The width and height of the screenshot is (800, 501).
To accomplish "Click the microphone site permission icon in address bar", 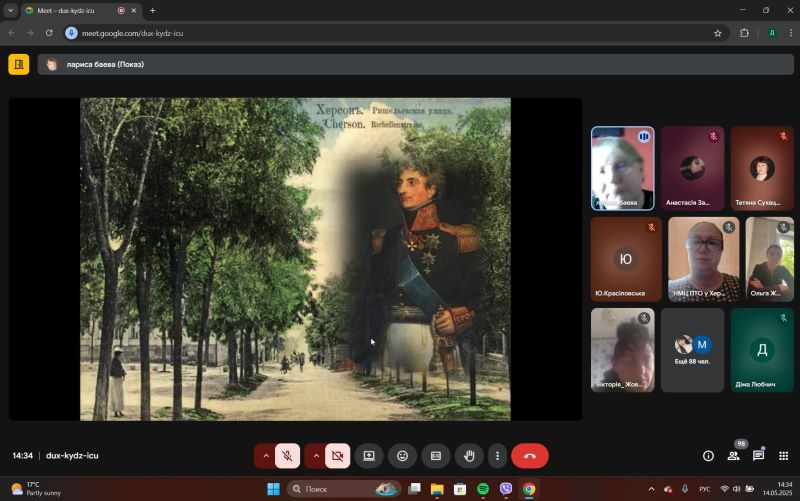I will tap(71, 33).
